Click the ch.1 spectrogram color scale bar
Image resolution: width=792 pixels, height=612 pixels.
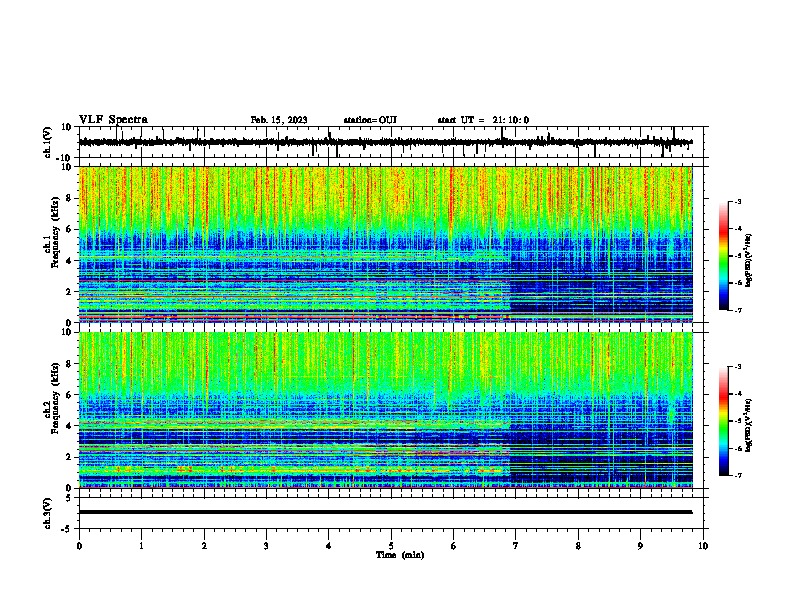pos(724,256)
